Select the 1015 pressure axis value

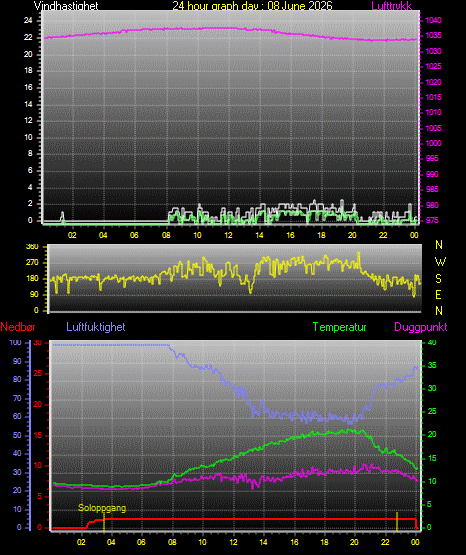click(x=433, y=97)
